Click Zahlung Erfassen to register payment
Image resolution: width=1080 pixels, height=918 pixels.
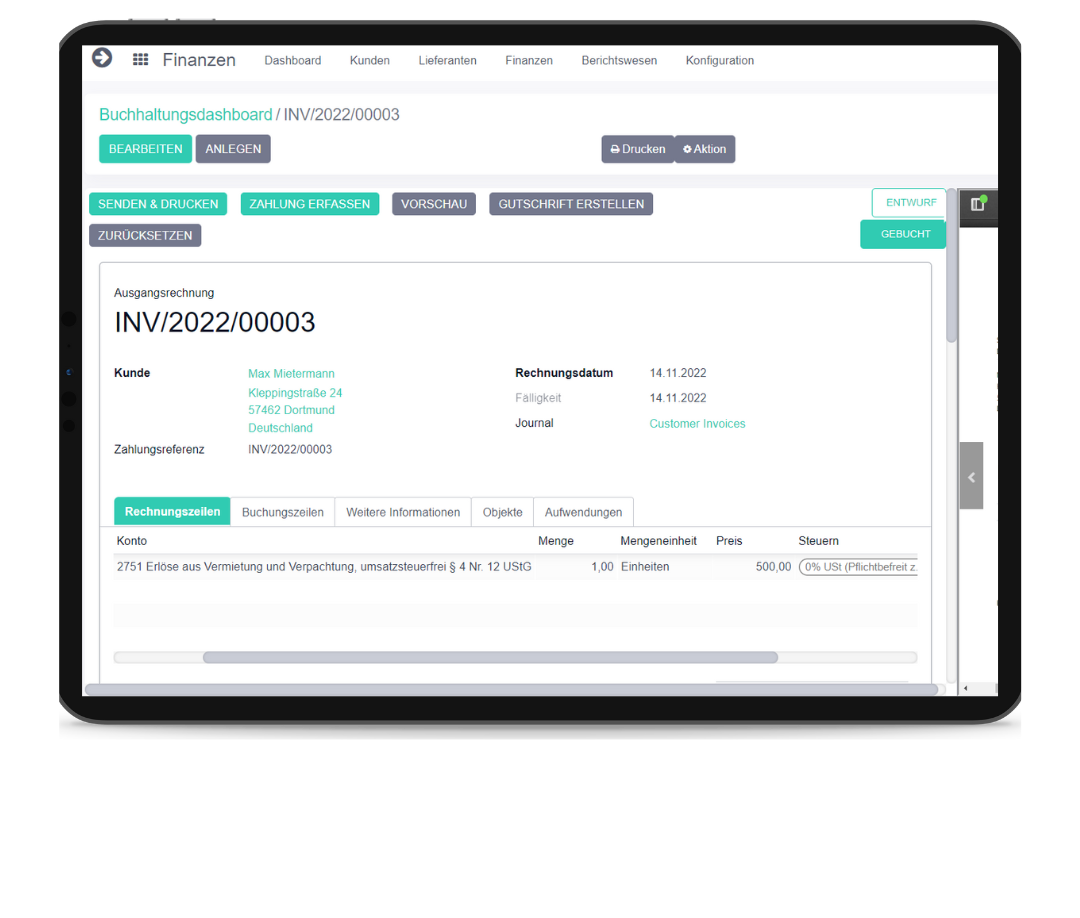tap(309, 204)
